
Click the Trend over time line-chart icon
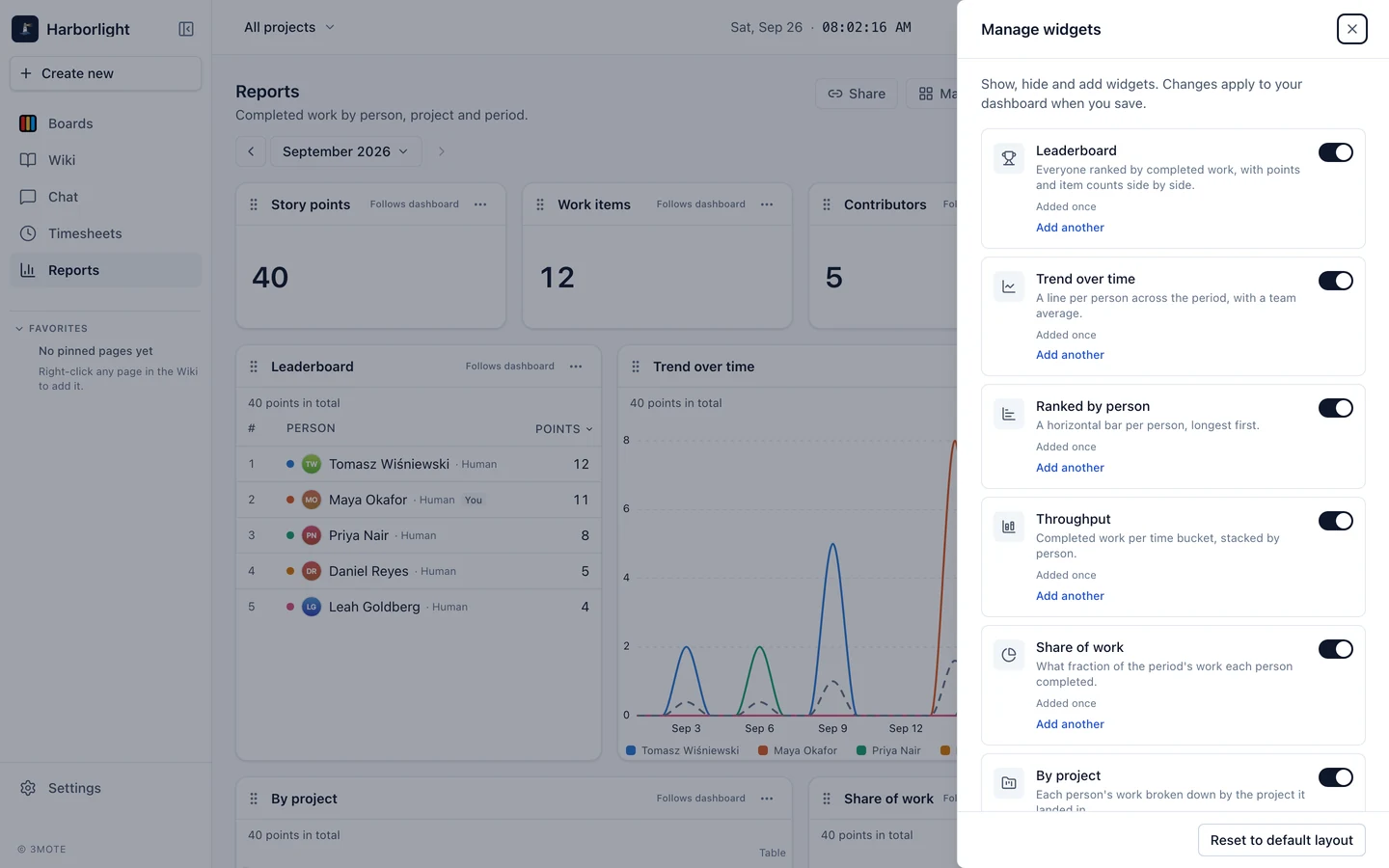click(1009, 286)
